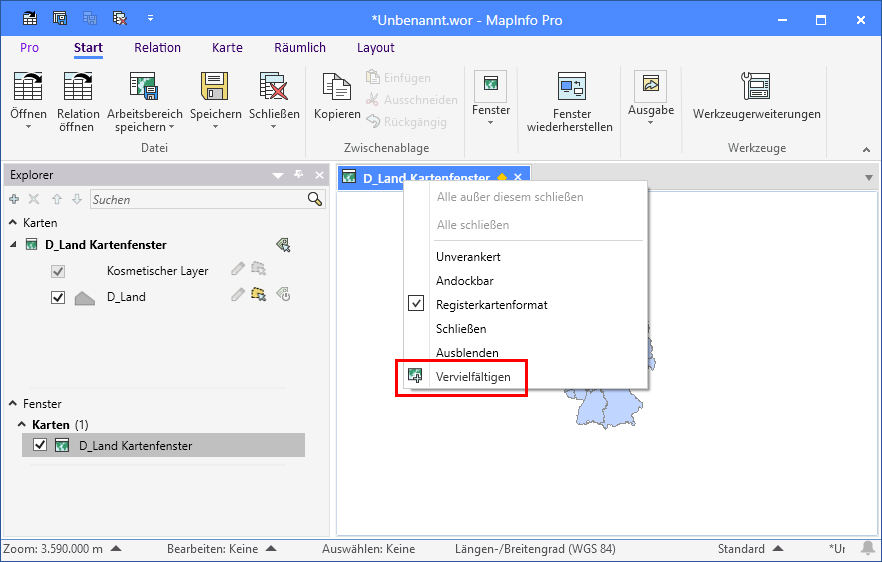Image resolution: width=882 pixels, height=562 pixels.
Task: Open the Explorer panel dropdown arrow
Action: point(278,176)
